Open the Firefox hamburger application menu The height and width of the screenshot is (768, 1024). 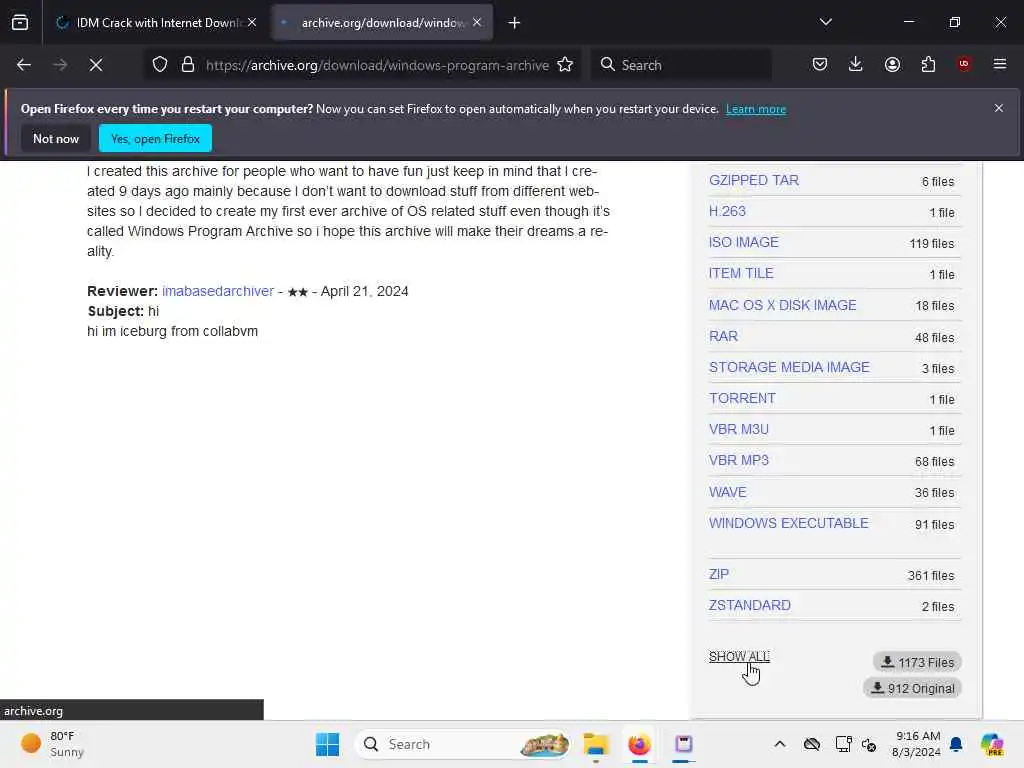[1000, 64]
